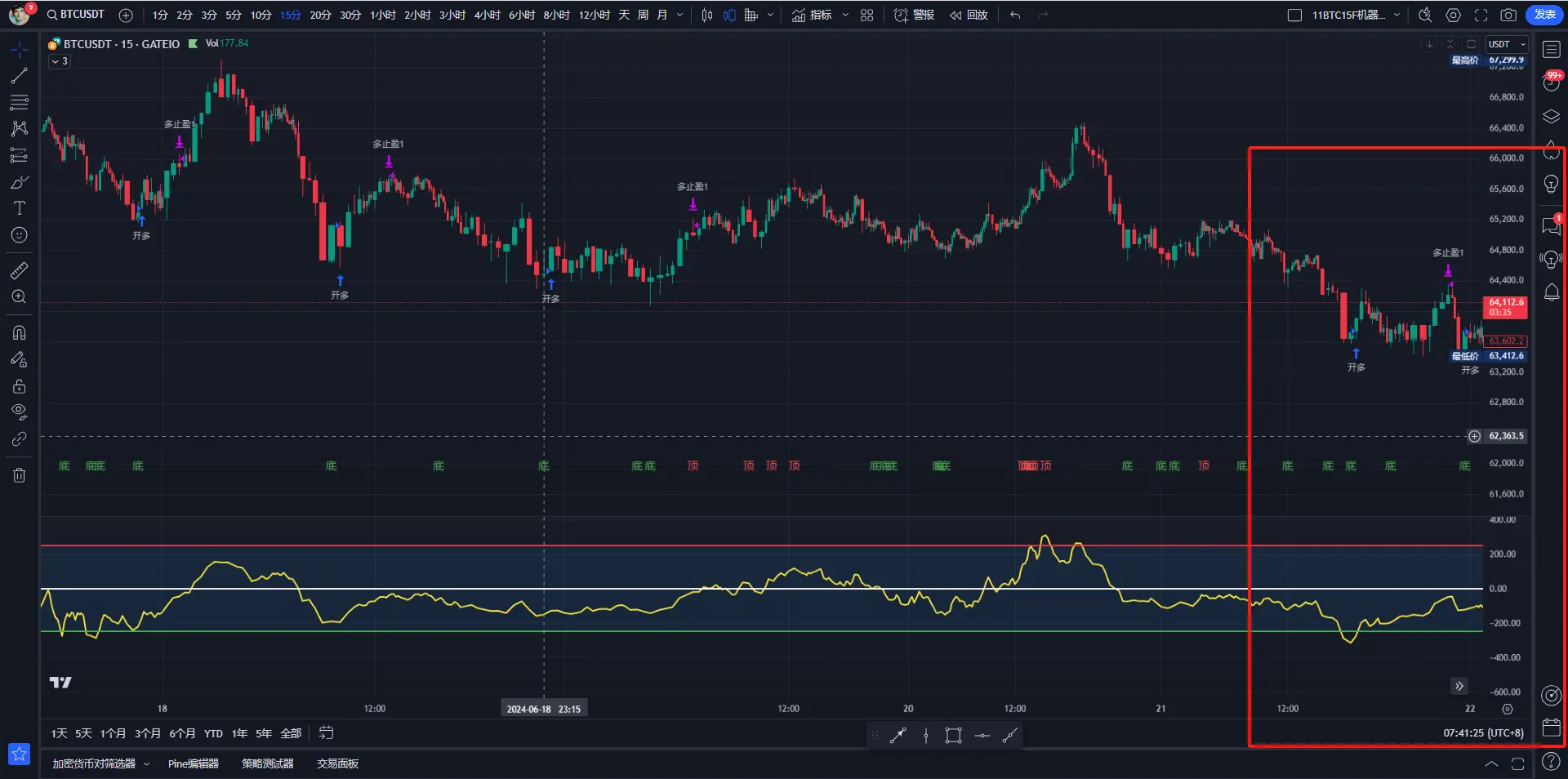This screenshot has width=1568, height=779.
Task: Open the forecasting and measurement tools
Action: [20, 155]
